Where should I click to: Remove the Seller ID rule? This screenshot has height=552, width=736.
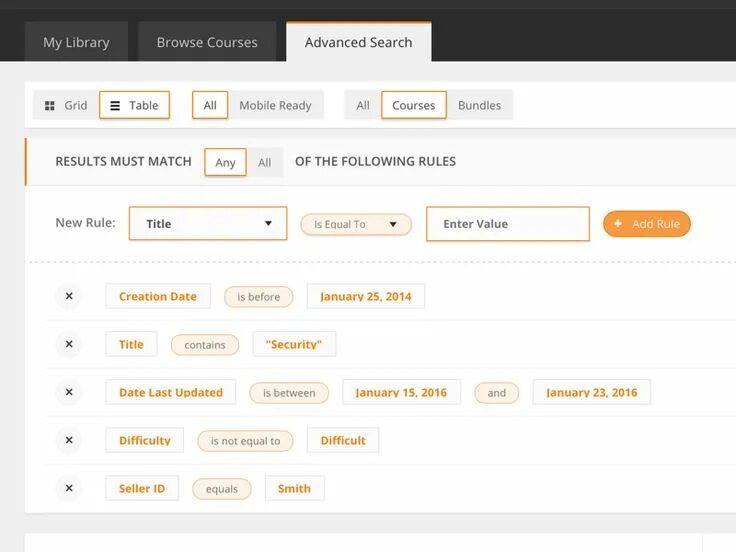click(69, 488)
